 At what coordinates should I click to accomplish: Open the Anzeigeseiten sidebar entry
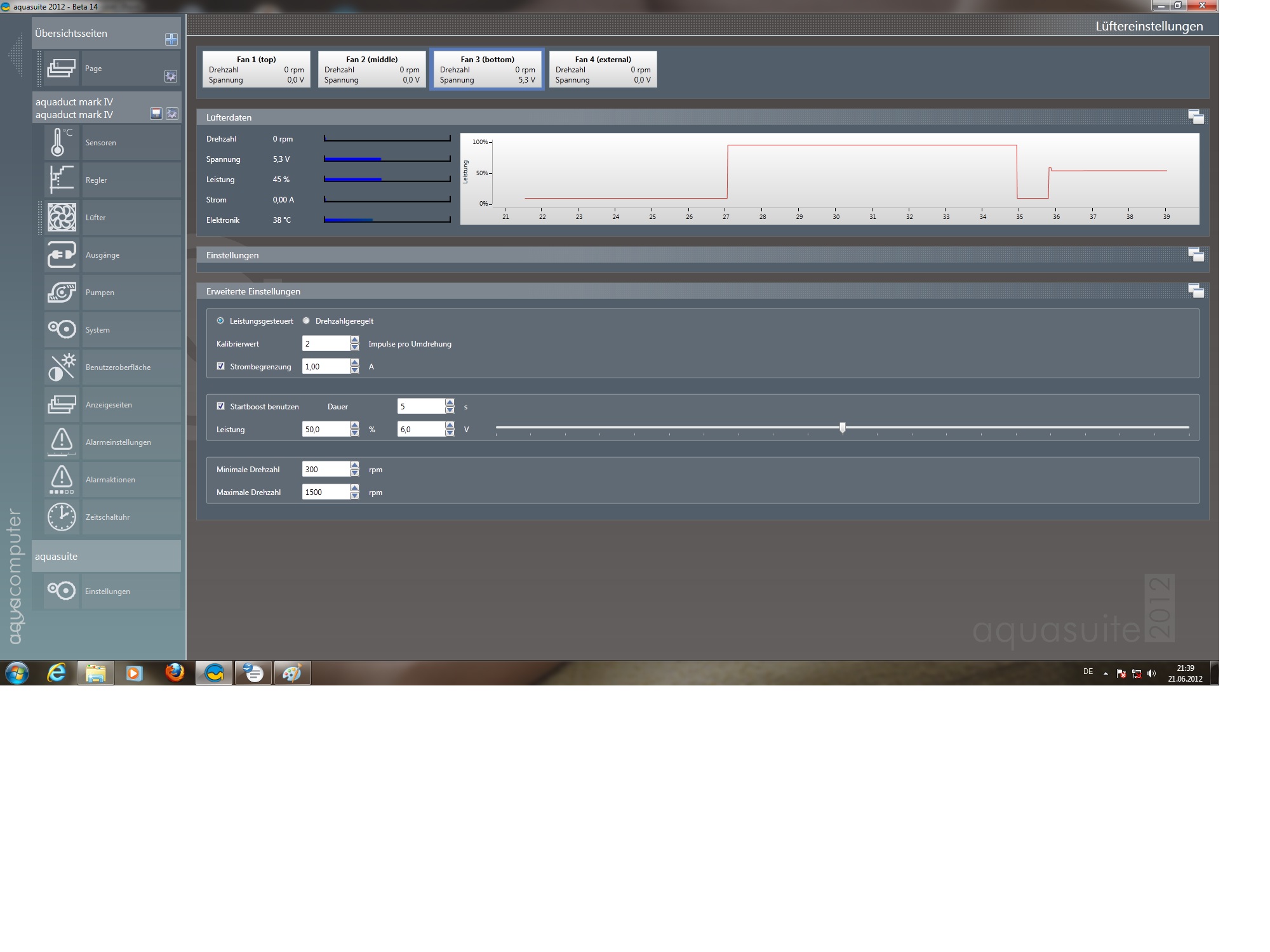pos(109,404)
